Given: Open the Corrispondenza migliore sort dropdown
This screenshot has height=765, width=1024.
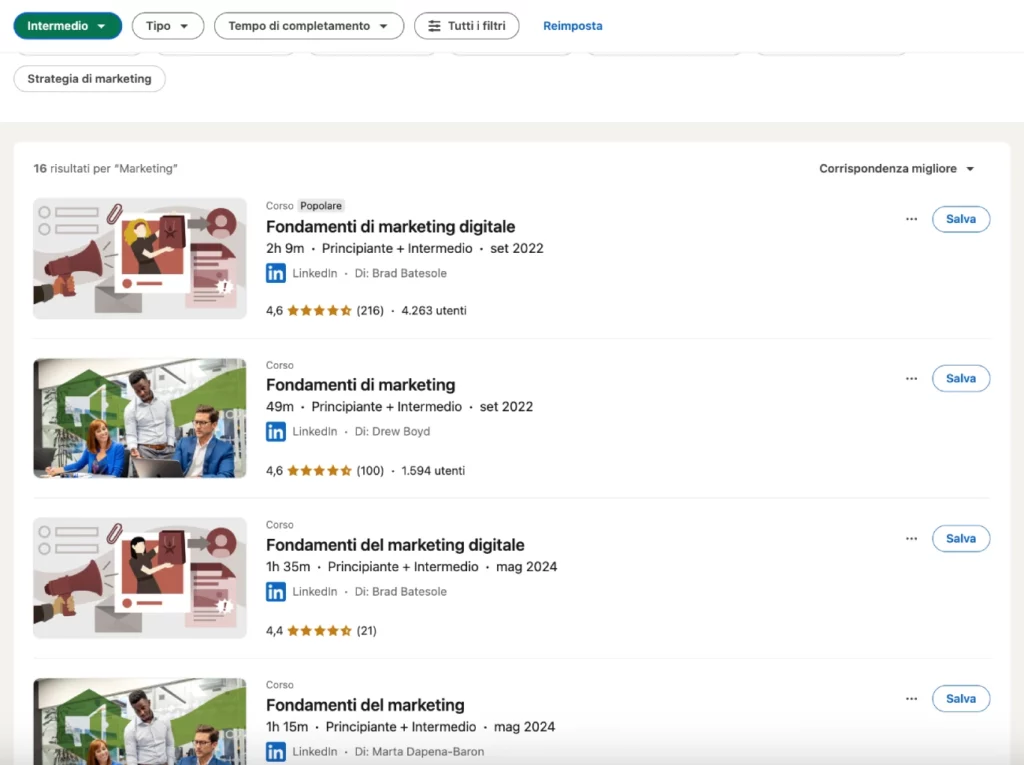Looking at the screenshot, I should point(897,169).
